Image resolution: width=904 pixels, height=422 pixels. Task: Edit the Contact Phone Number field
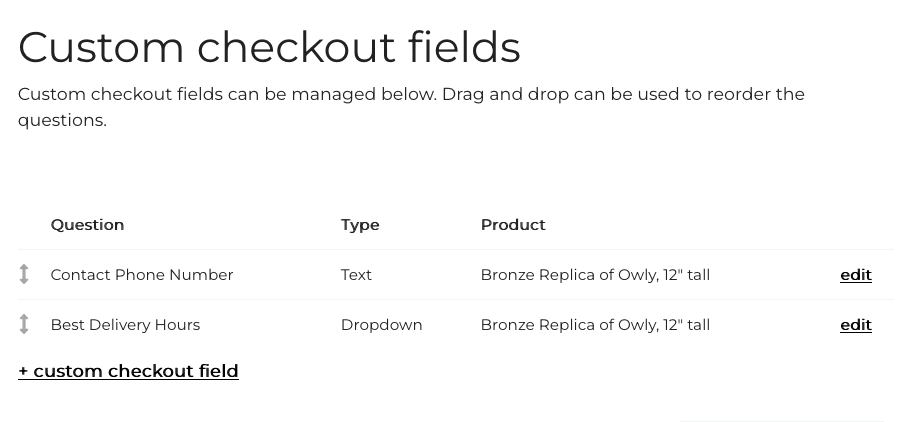(x=855, y=275)
